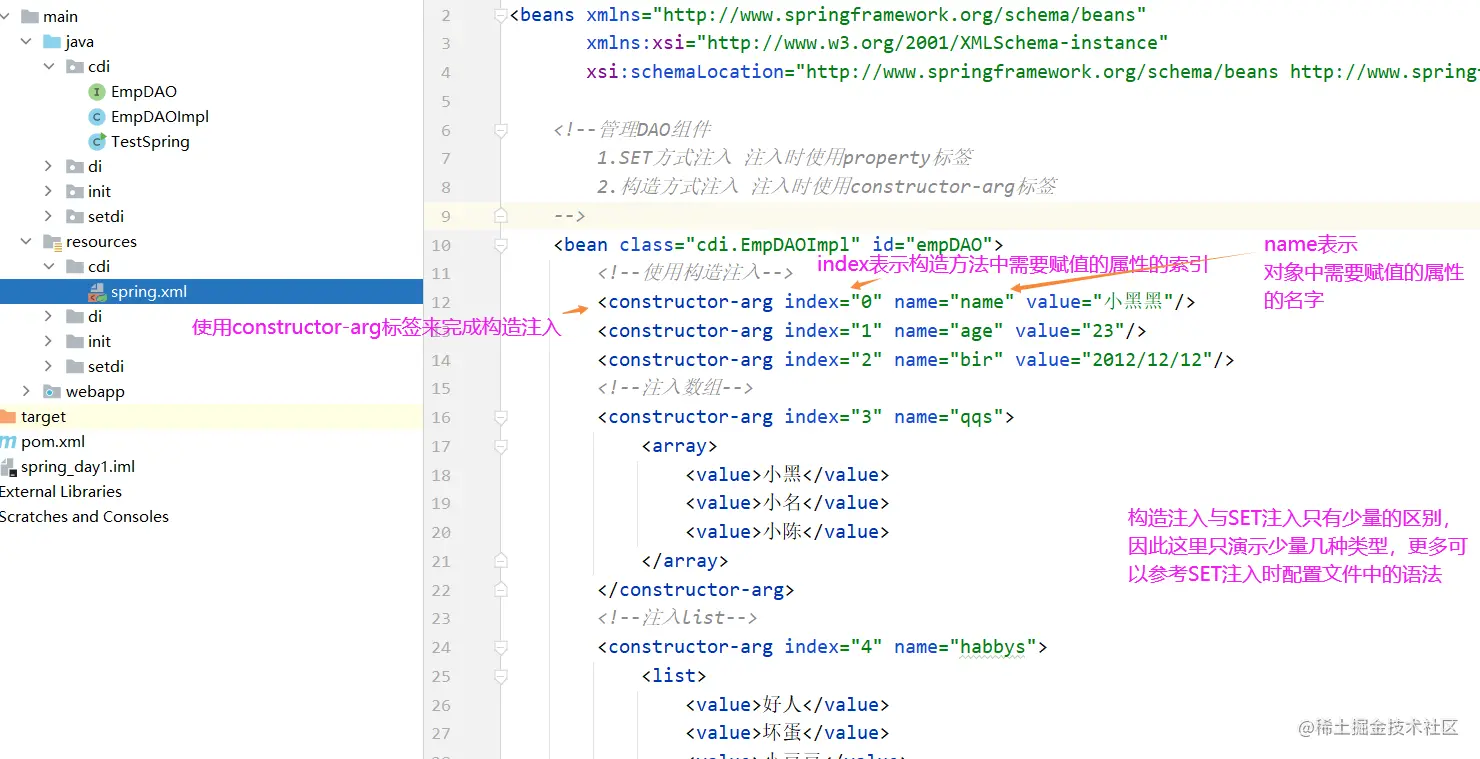The image size is (1480, 759).
Task: Click the java source folder icon
Action: point(52,42)
